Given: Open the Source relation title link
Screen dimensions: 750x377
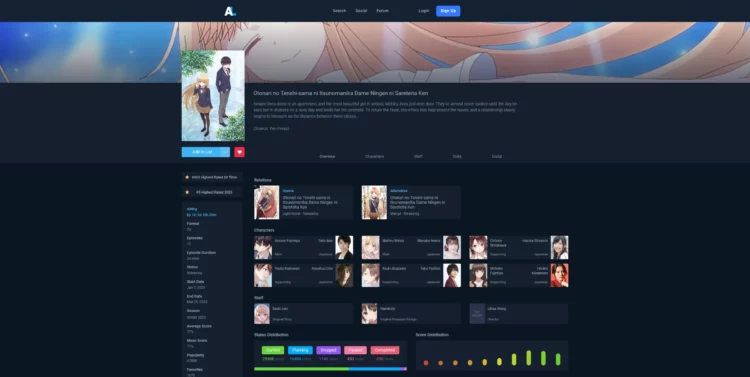Looking at the screenshot, I should pyautogui.click(x=310, y=202).
